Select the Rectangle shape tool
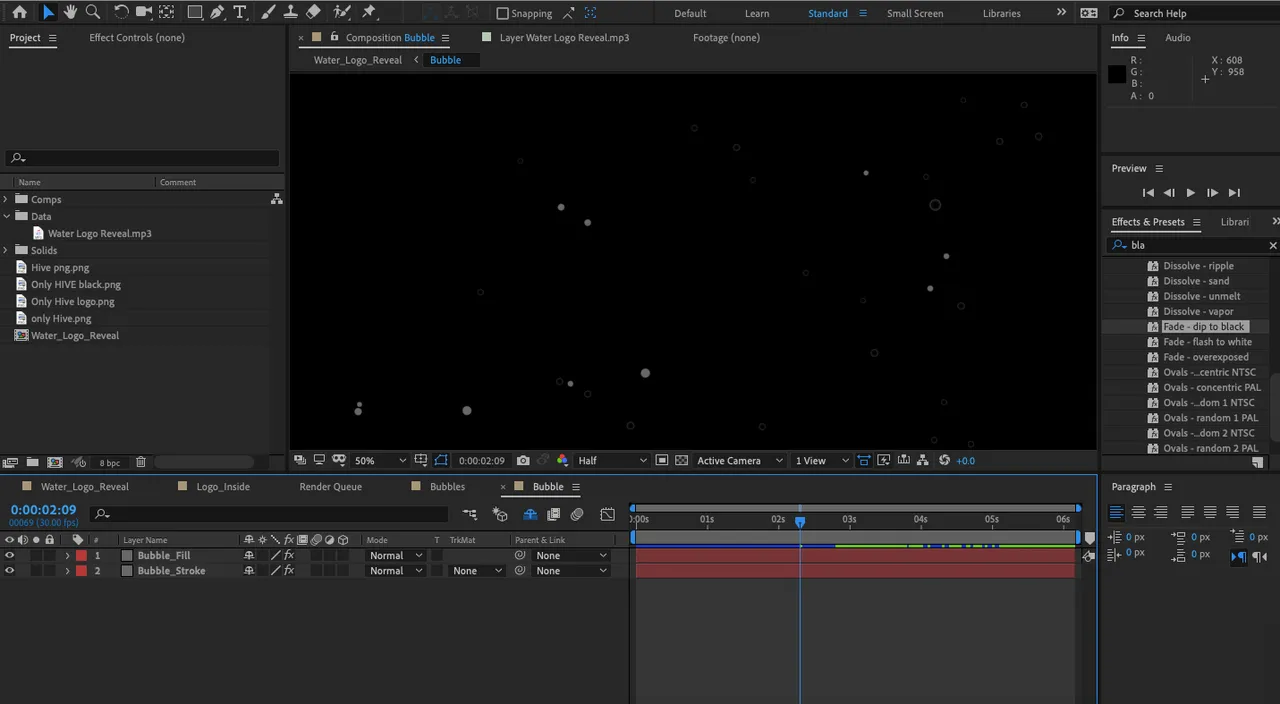The image size is (1280, 704). 195,12
